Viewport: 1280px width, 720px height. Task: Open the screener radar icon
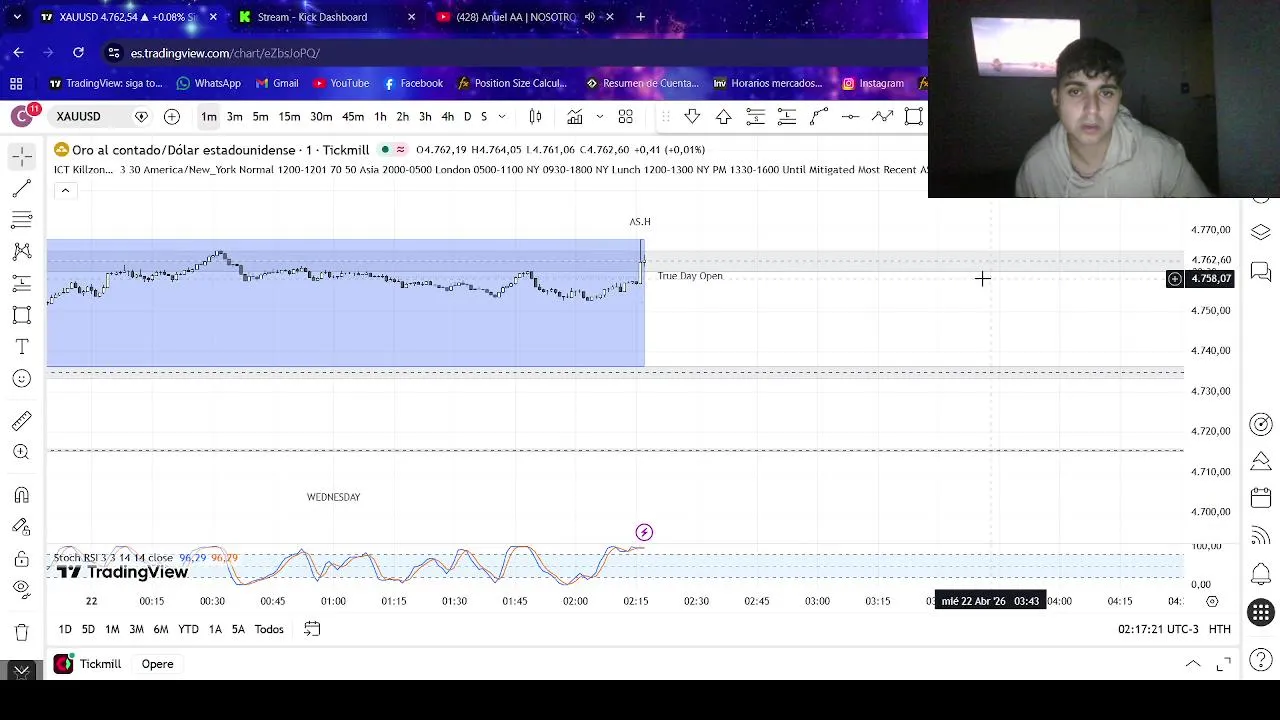[1261, 425]
